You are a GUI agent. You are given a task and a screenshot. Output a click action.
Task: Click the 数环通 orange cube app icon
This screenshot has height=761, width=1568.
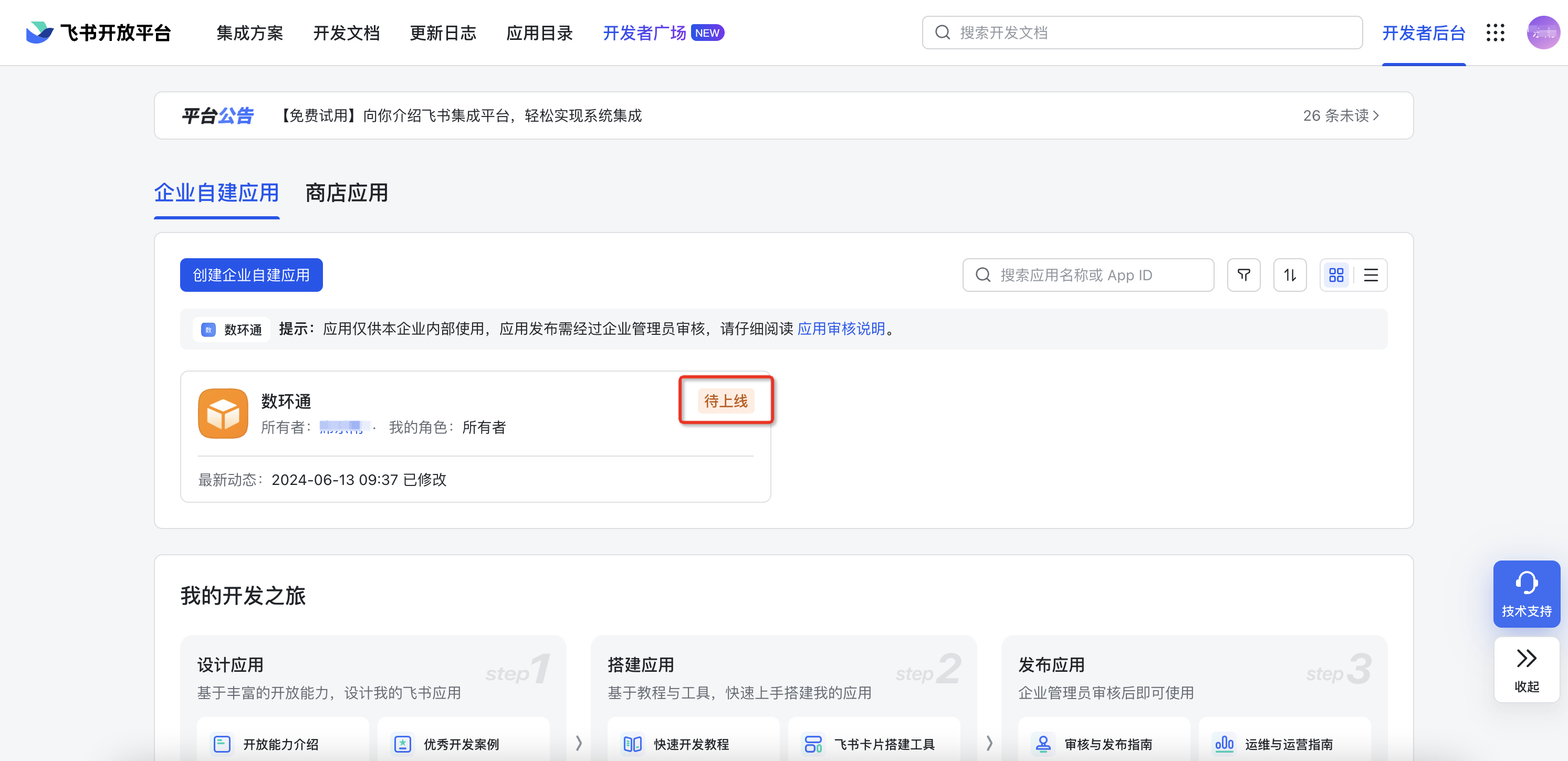pos(223,413)
